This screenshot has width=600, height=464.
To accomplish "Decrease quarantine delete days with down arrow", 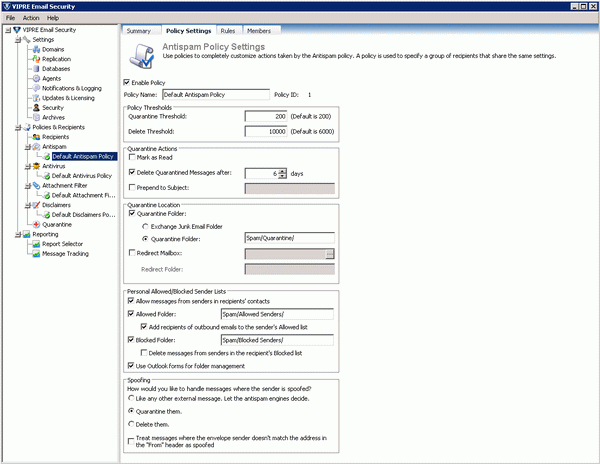I will [x=282, y=176].
